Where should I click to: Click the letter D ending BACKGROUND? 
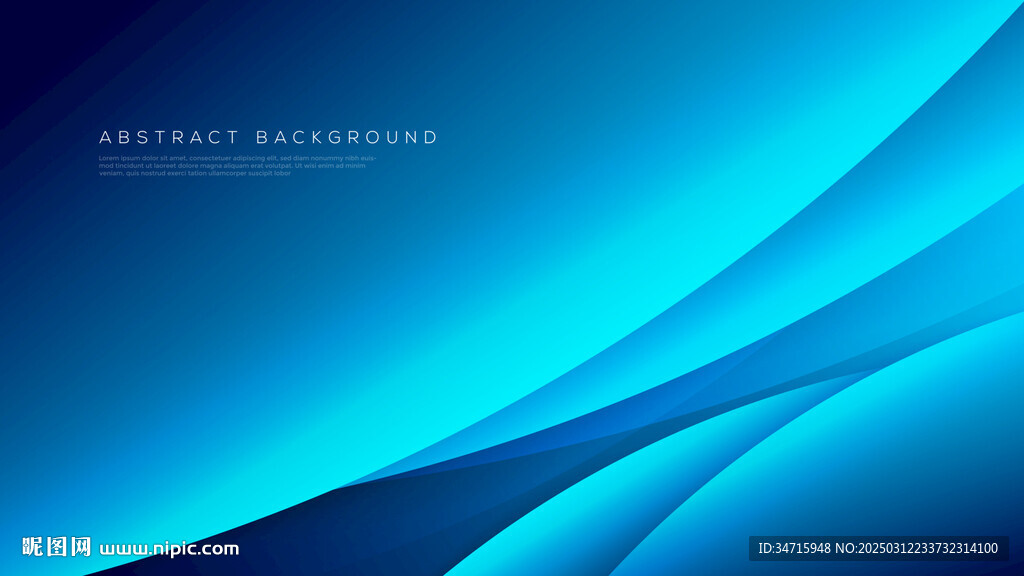point(431,137)
